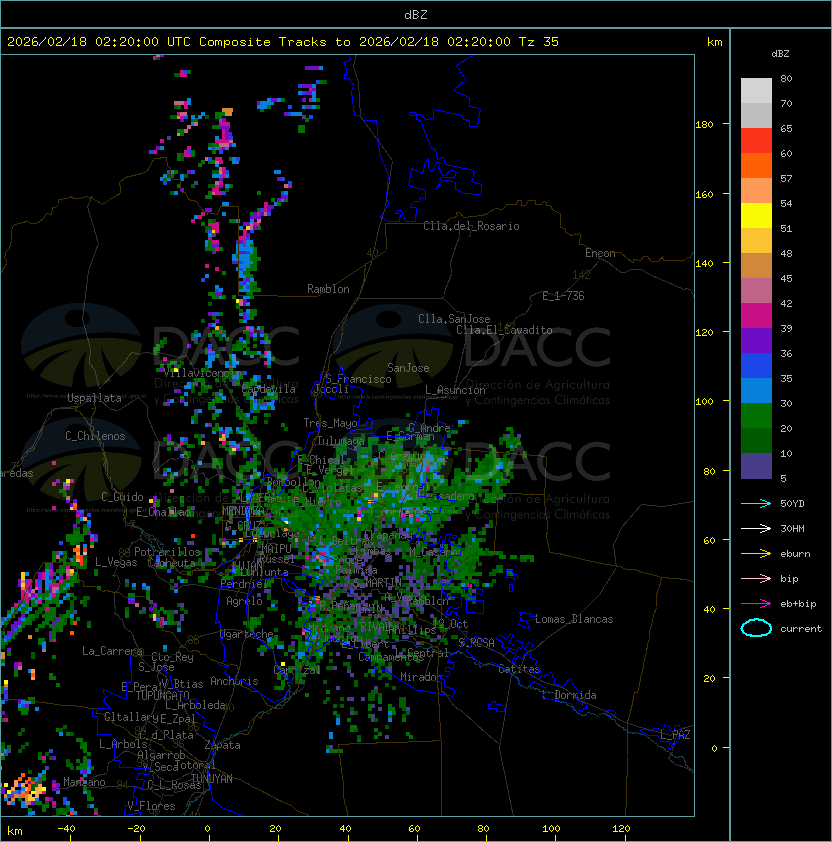Click the '120' km tick on bottom axis
This screenshot has width=832, height=842.
pos(621,829)
